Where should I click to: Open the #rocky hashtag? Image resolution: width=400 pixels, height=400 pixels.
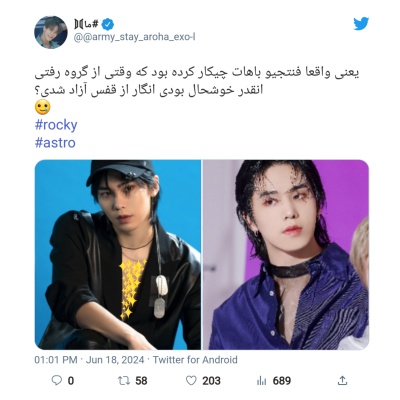point(56,125)
